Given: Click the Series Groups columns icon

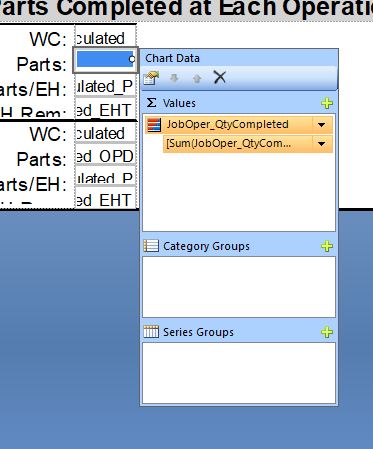Looking at the screenshot, I should click(151, 332).
